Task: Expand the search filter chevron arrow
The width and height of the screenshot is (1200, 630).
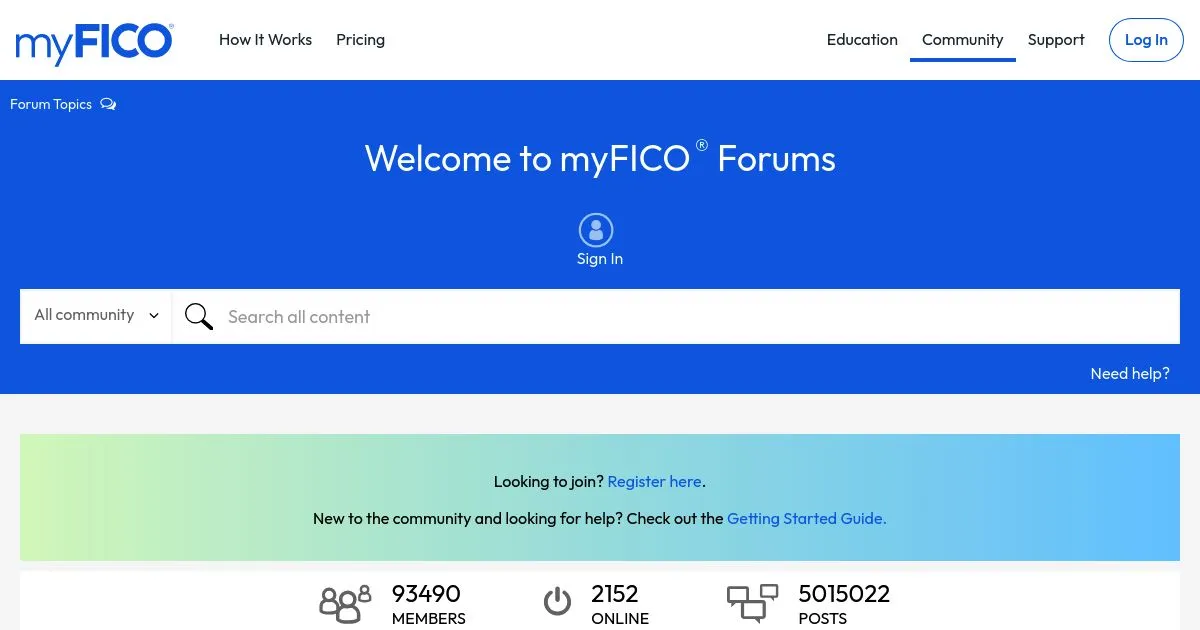Action: [x=153, y=315]
